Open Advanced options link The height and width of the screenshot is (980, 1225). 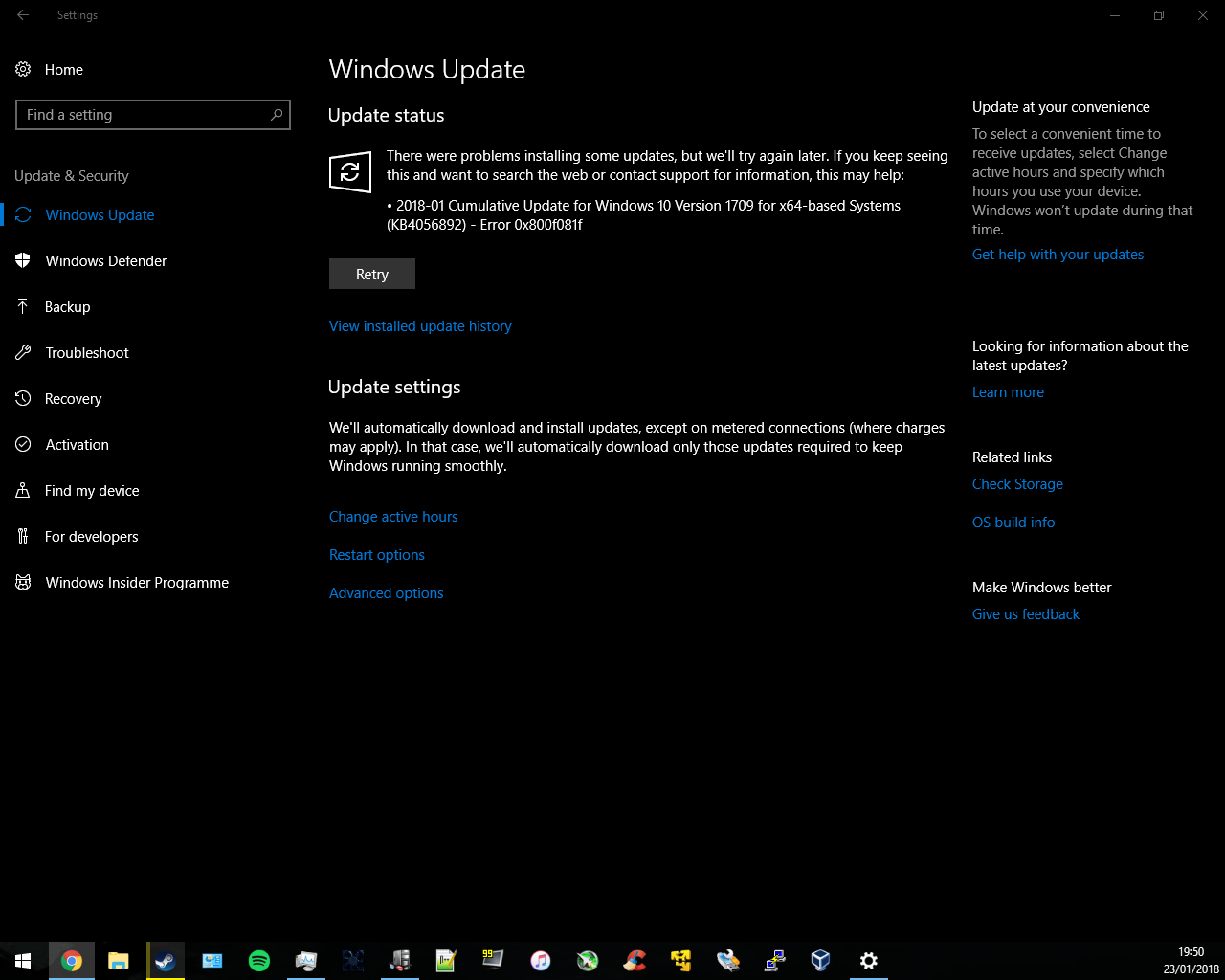387,593
